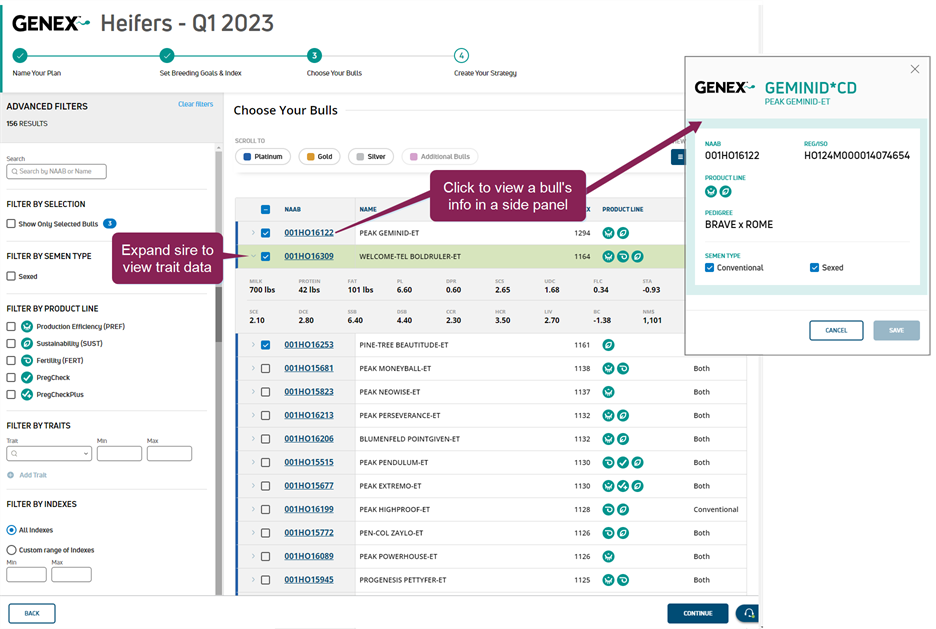936x629 pixels.
Task: Close the GEMINID*CD side panel
Action: 915,69
